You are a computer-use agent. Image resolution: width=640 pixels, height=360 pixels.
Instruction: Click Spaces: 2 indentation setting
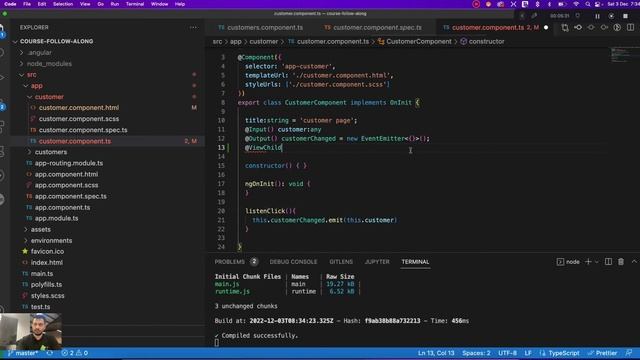coord(476,353)
